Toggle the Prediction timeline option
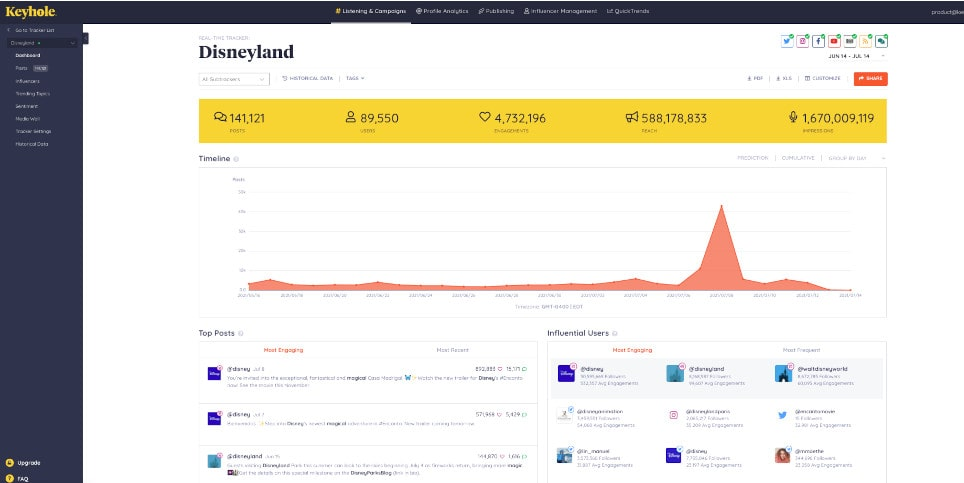This screenshot has width=964, height=483. (753, 159)
